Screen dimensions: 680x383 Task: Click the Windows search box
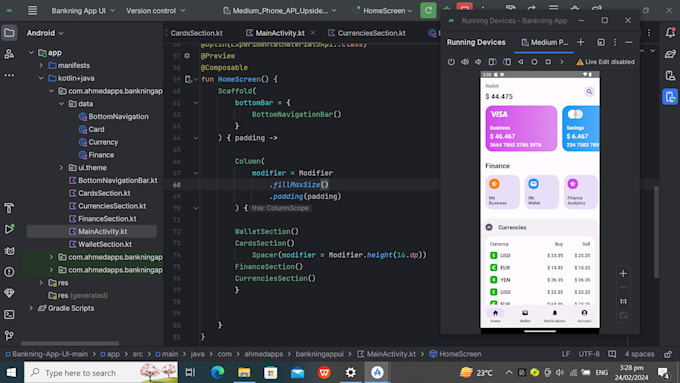101,373
